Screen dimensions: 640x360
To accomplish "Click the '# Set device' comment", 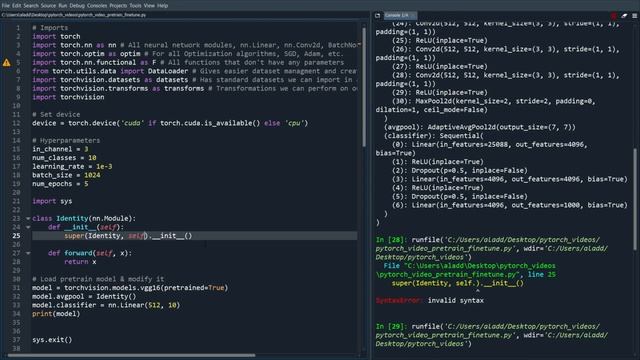I will 56,114.
